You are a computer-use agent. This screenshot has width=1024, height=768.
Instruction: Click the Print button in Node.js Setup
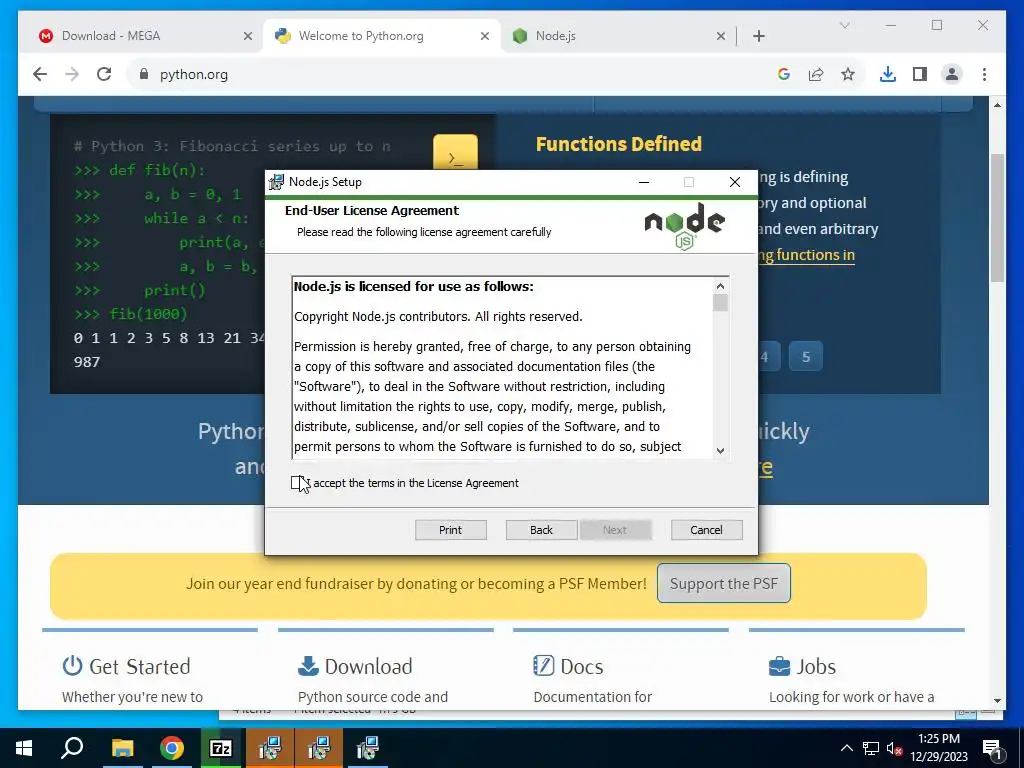pyautogui.click(x=451, y=530)
